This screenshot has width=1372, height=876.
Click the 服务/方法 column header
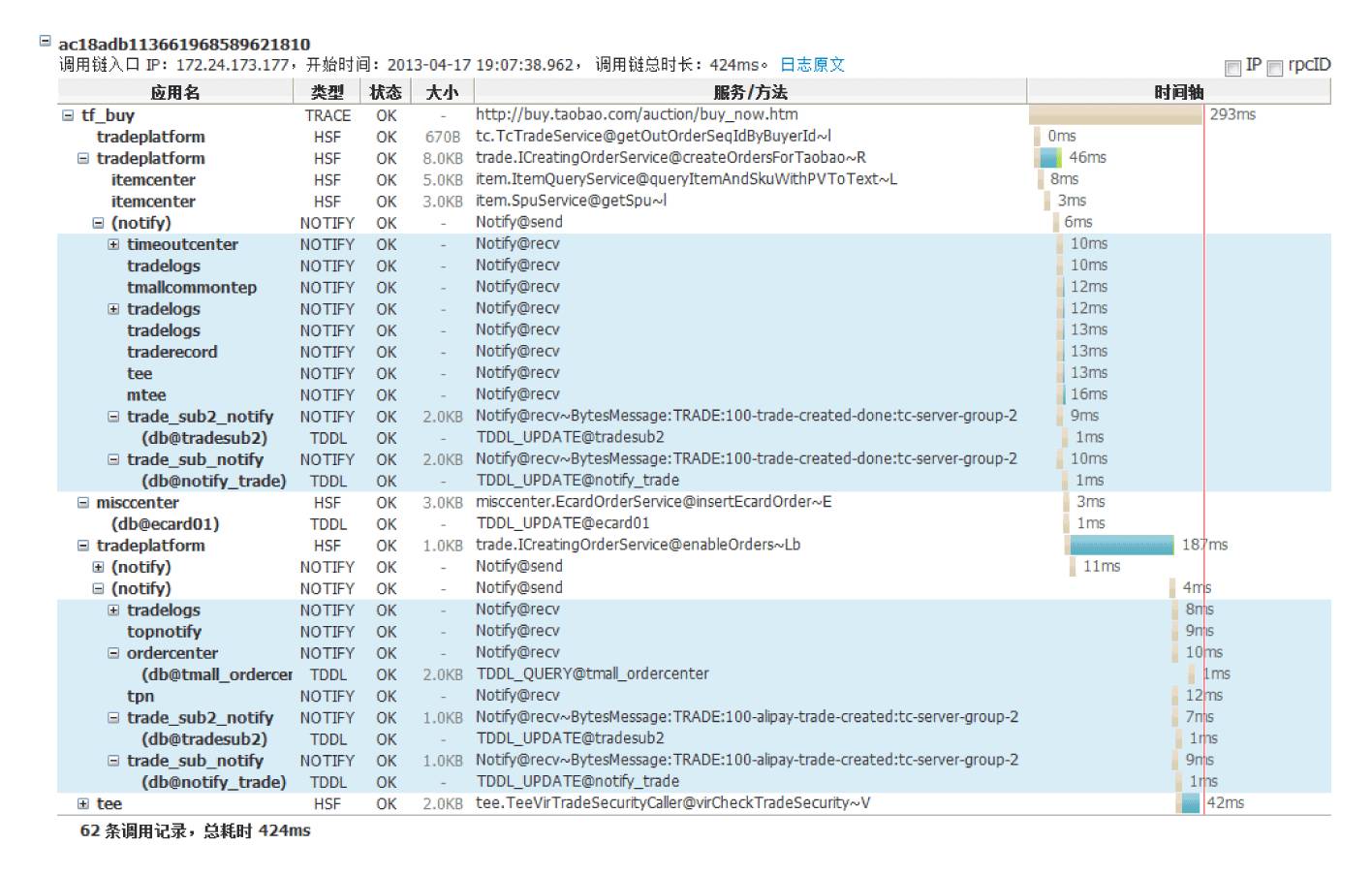click(x=750, y=92)
